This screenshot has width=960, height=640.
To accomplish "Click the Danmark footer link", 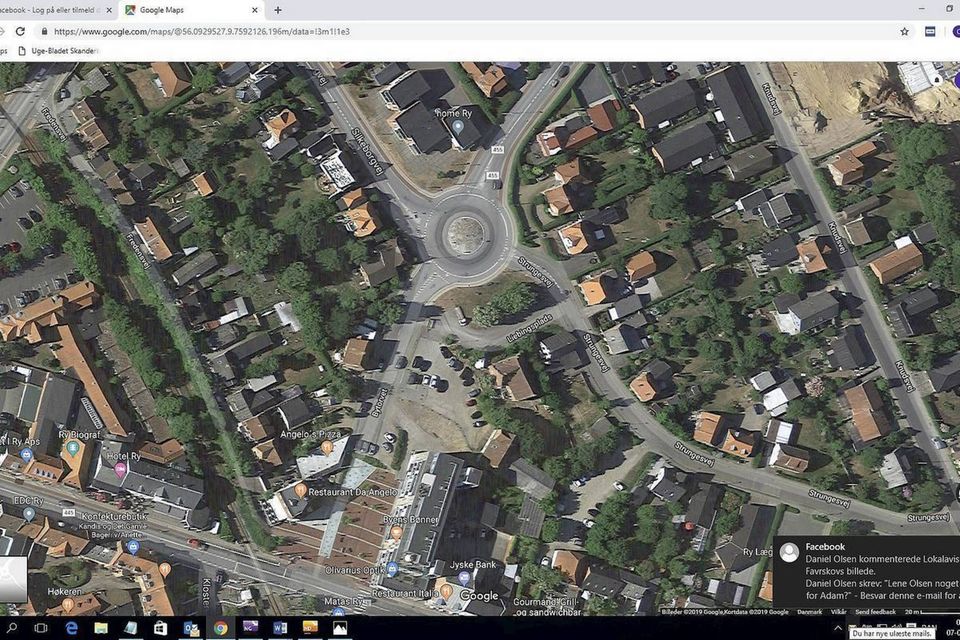I will (809, 612).
